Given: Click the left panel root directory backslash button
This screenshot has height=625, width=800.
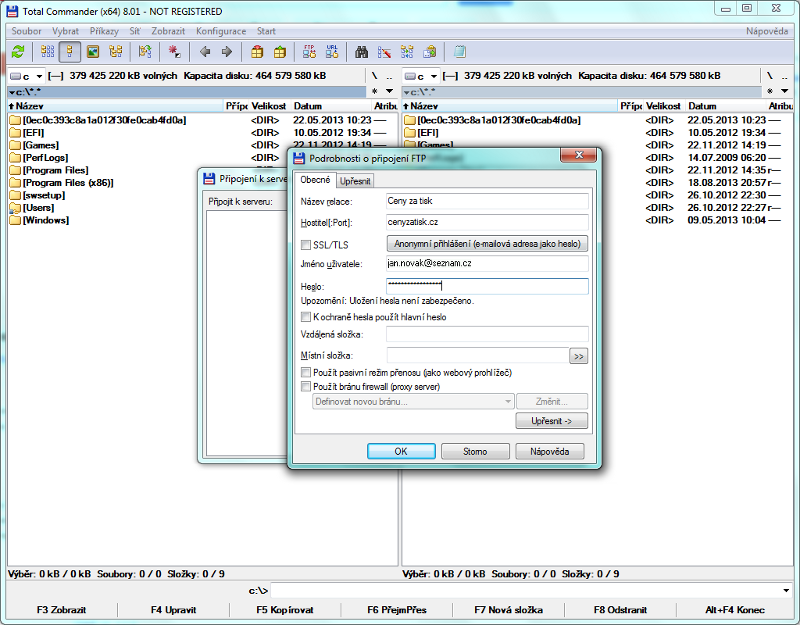Looking at the screenshot, I should (374, 76).
